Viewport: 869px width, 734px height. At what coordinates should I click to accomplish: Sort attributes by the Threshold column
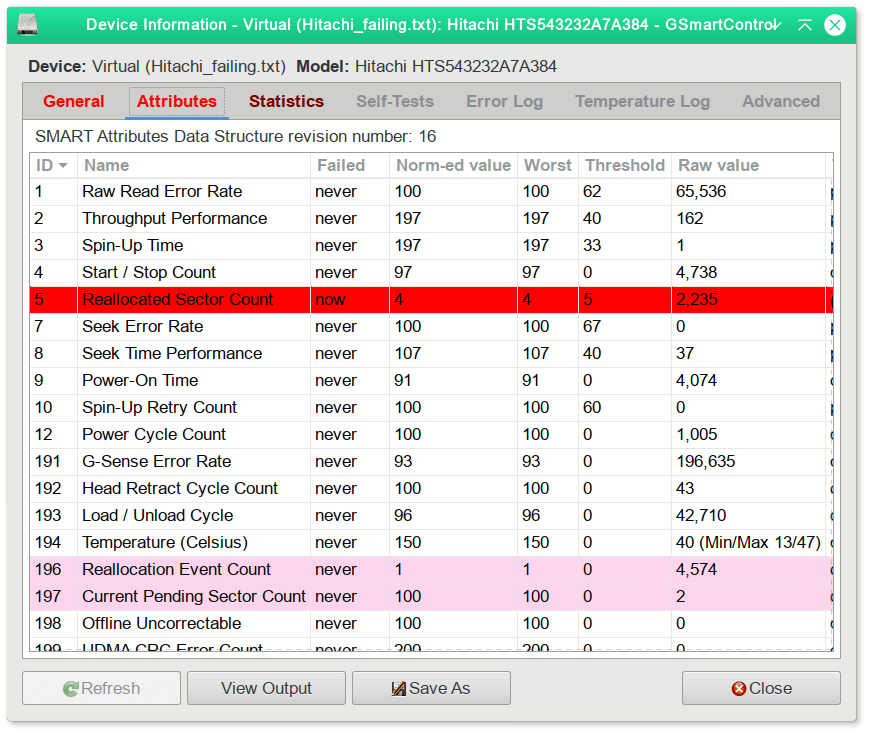624,165
